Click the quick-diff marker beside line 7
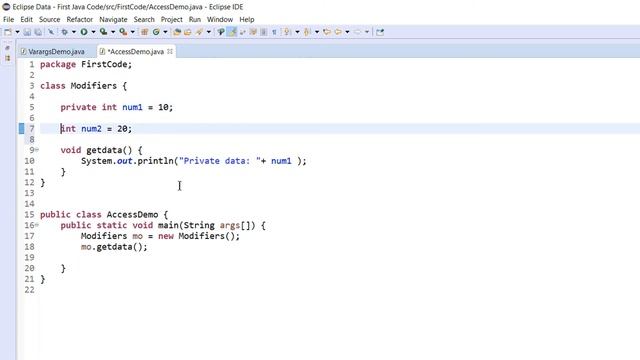The image size is (640, 360). 21,129
